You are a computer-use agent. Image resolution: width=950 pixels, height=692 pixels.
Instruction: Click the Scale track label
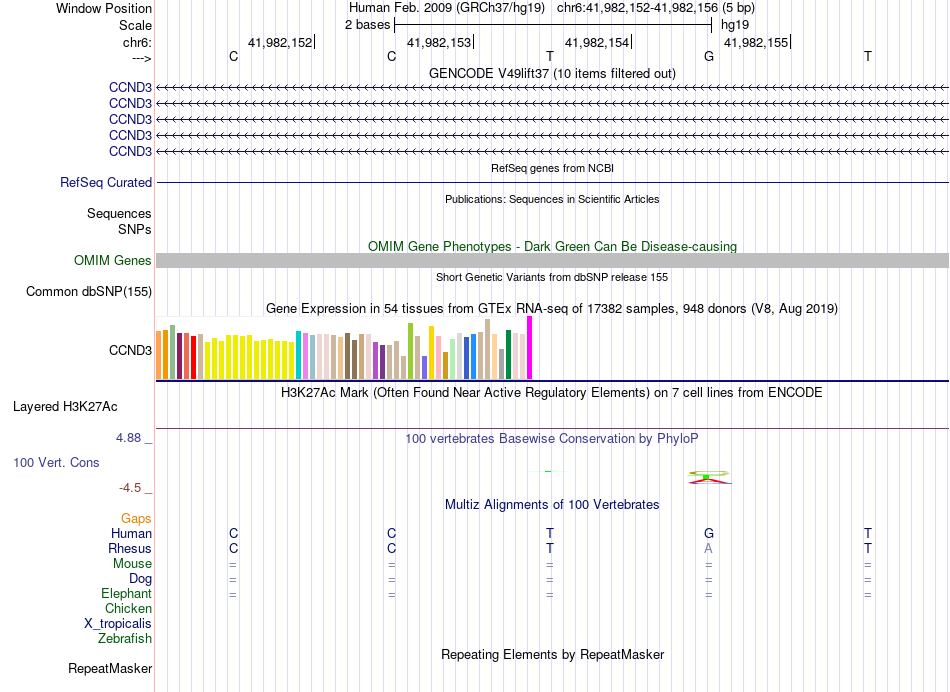pos(135,25)
